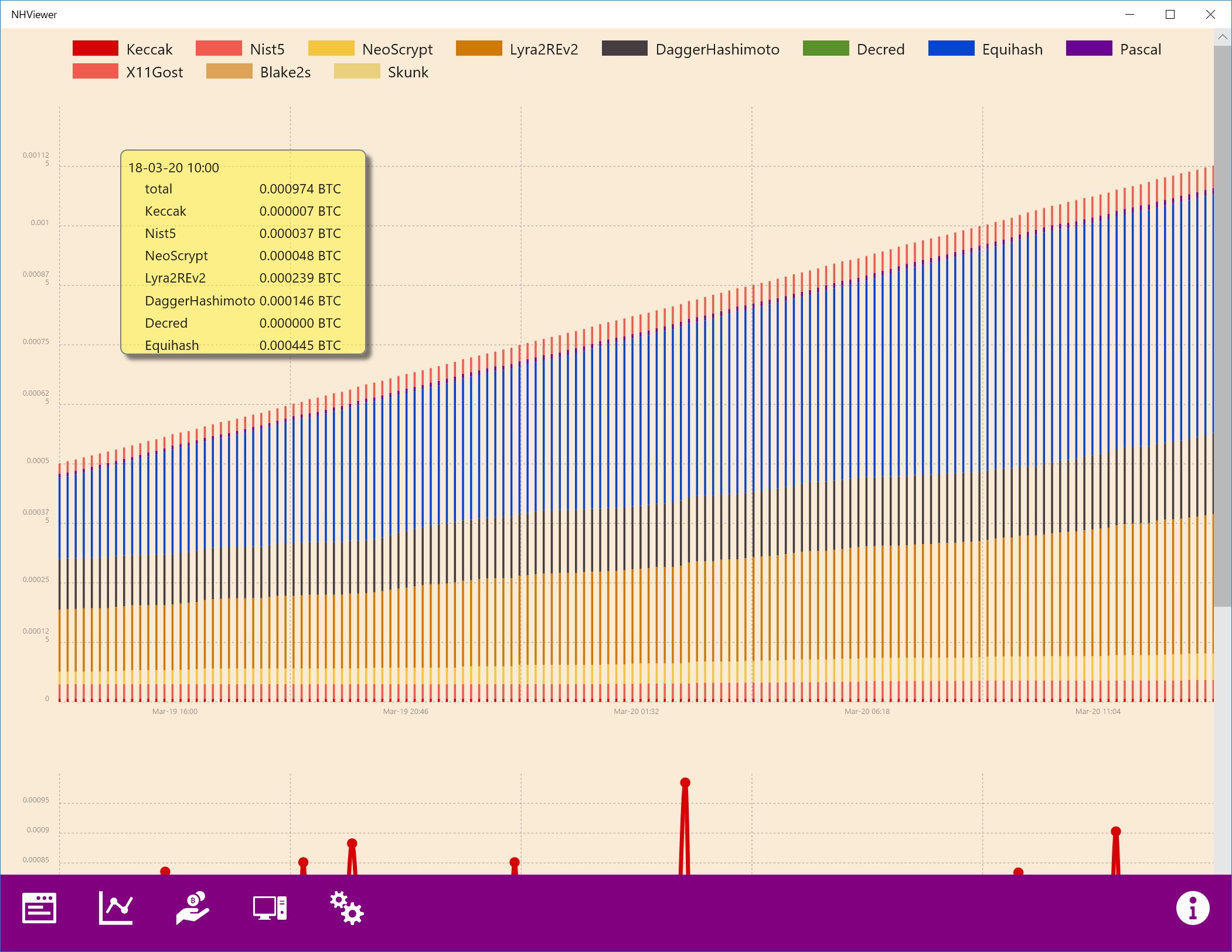Maximize the NHViewer window
Viewport: 1232px width, 952px height.
tap(1170, 14)
